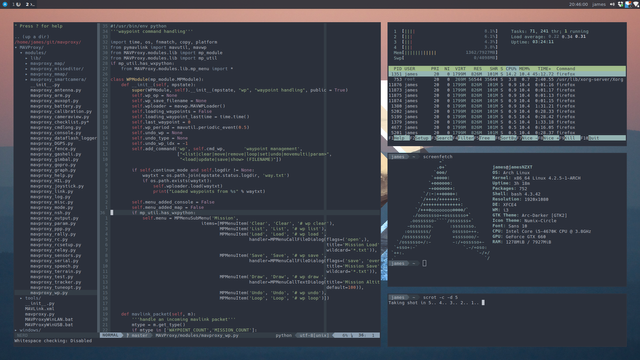Viewport: 640px width, 360px height.
Task: Open mavproxy_cameraview.py in the file tree
Action: [x=60, y=116]
